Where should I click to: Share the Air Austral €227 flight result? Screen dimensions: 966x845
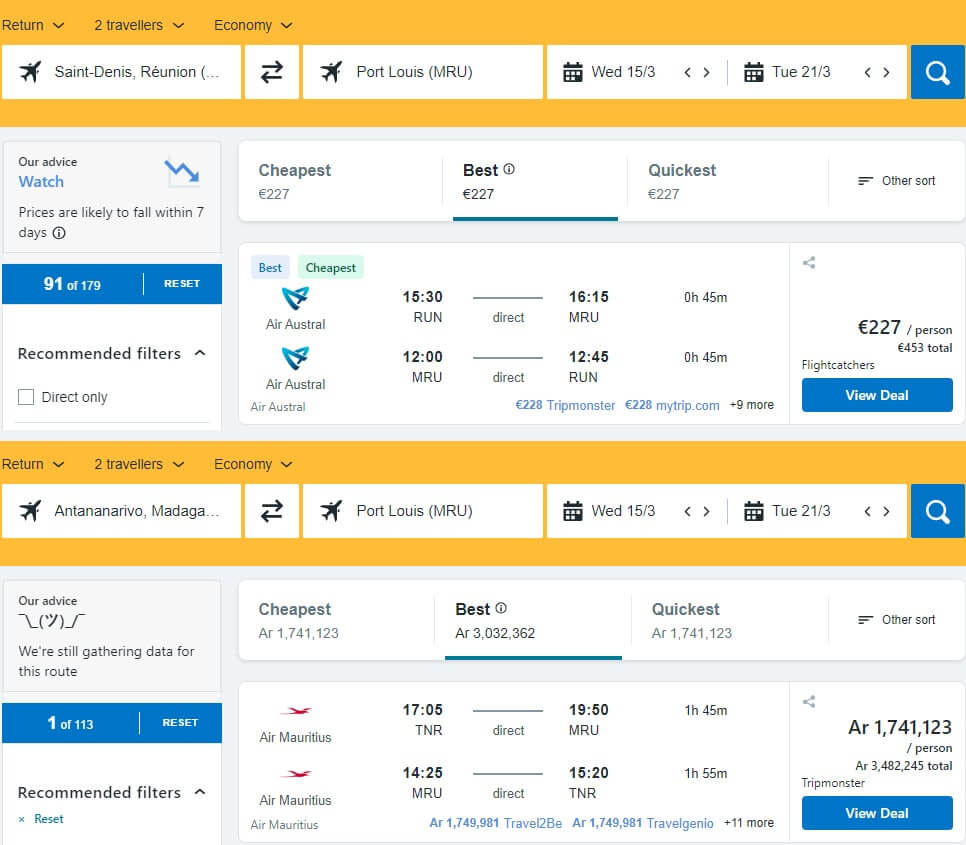(x=809, y=263)
